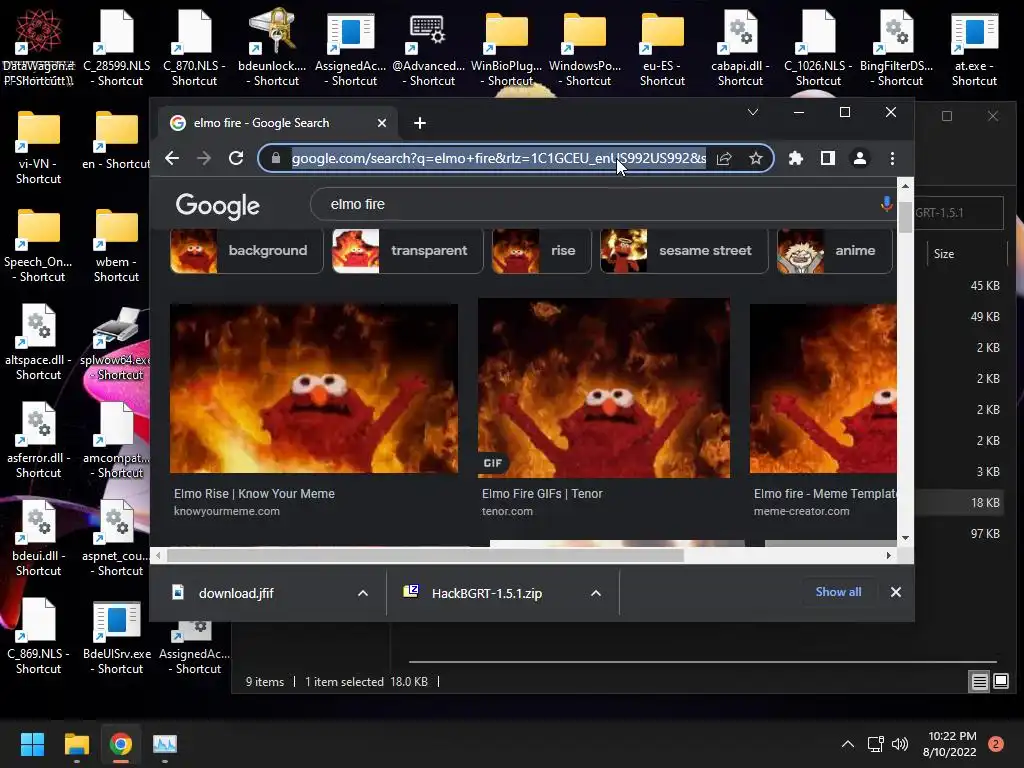
Task: Expand download.jfif options chevron
Action: (363, 593)
